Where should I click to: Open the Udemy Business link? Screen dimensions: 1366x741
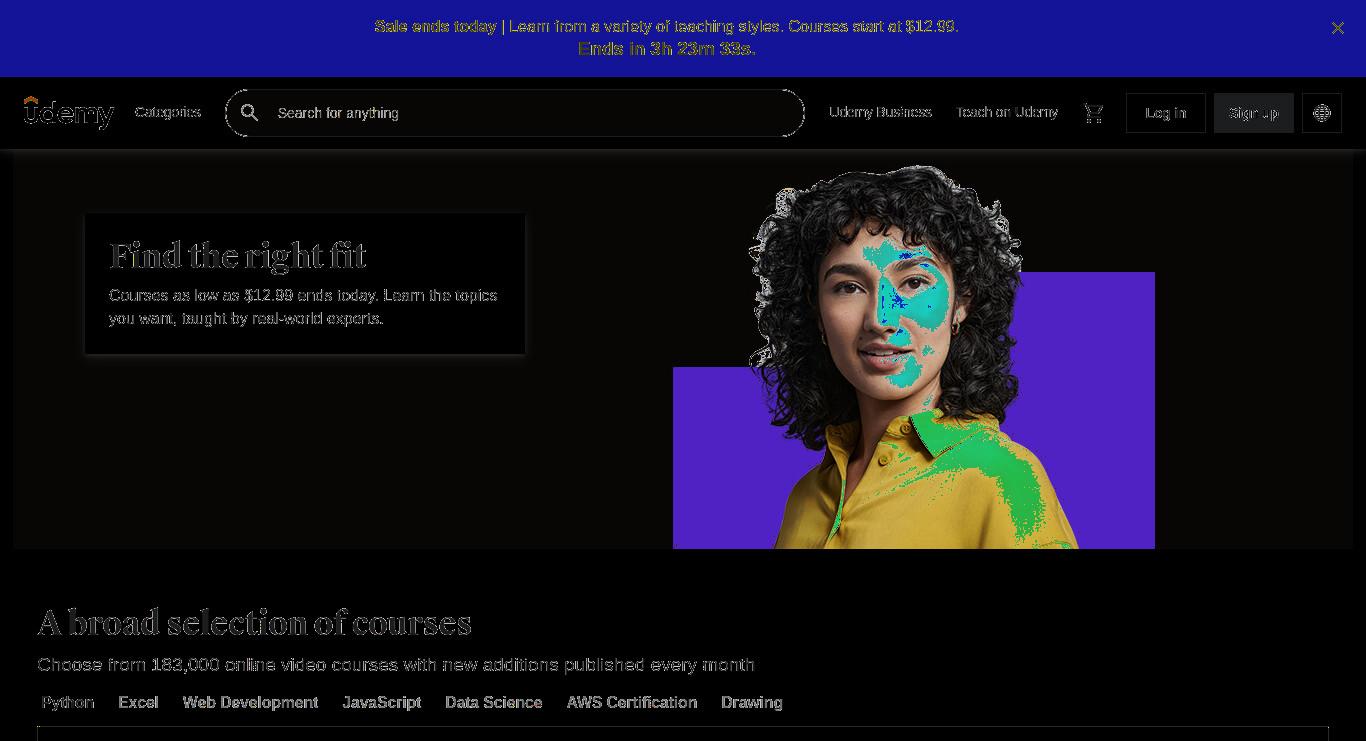pyautogui.click(x=880, y=112)
